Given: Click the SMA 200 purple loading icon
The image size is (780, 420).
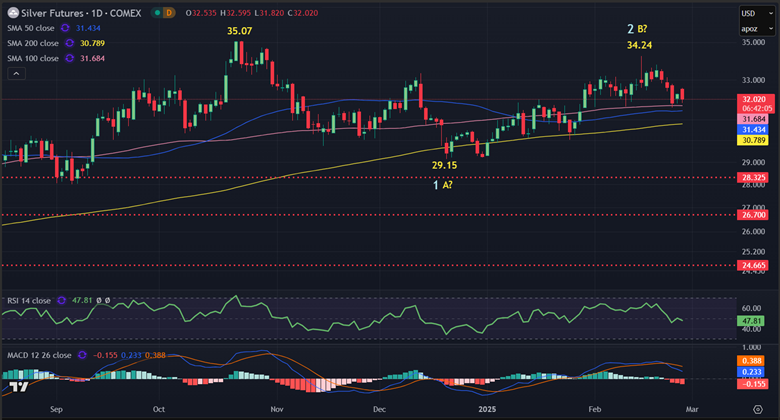Looking at the screenshot, I should tap(70, 43).
